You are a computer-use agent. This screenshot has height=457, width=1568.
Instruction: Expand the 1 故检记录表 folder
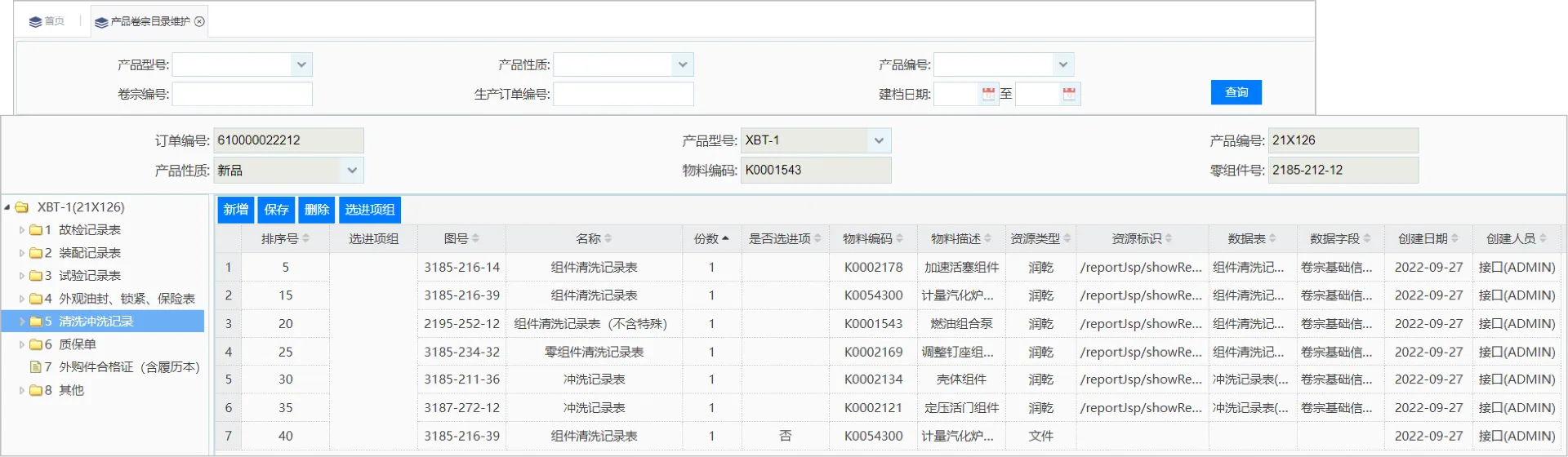[x=22, y=230]
